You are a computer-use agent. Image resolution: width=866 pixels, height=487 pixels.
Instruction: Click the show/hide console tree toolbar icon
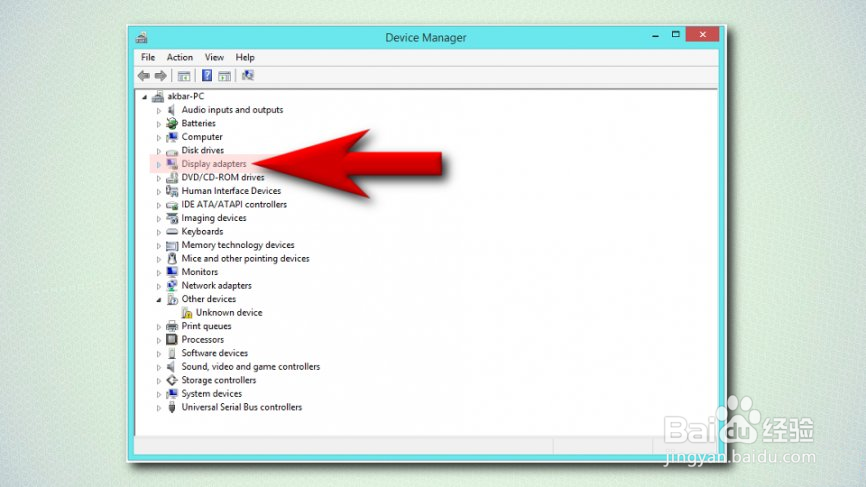coord(184,76)
